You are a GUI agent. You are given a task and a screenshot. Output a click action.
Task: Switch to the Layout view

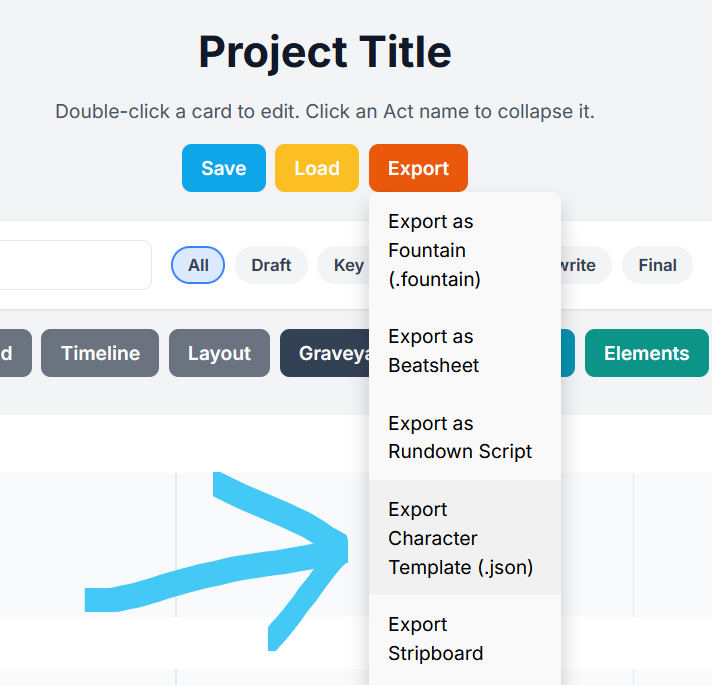(219, 353)
